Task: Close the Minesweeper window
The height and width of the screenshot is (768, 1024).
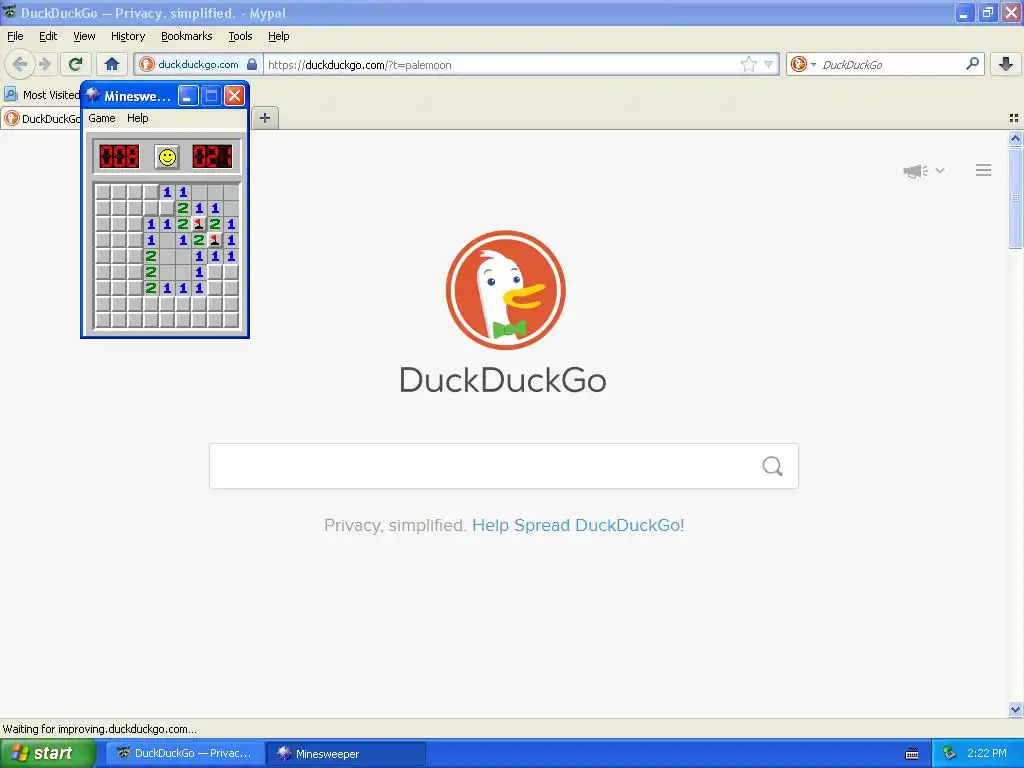Action: pyautogui.click(x=234, y=96)
